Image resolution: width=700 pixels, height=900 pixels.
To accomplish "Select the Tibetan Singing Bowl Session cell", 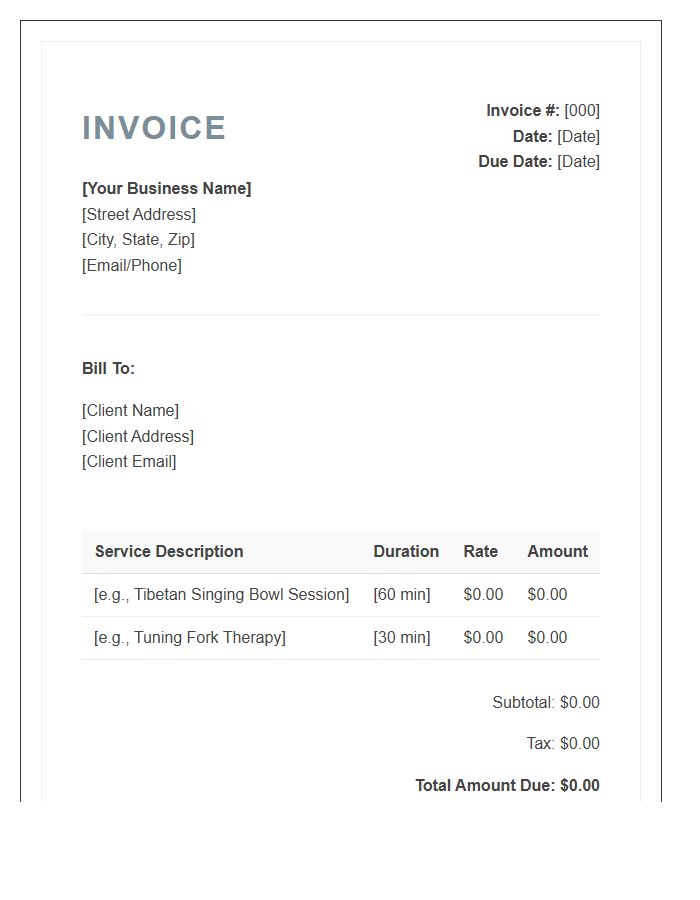I will [x=221, y=594].
